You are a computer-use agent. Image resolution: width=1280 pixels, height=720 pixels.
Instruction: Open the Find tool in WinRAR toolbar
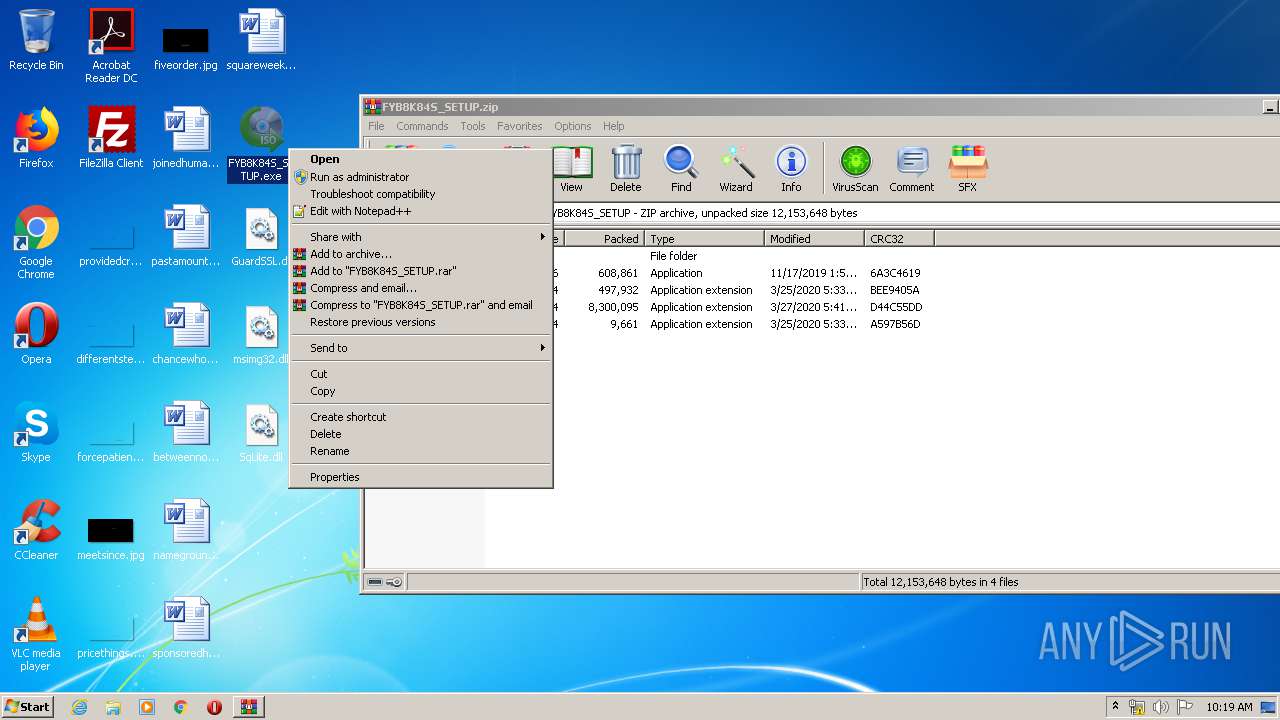coord(681,168)
